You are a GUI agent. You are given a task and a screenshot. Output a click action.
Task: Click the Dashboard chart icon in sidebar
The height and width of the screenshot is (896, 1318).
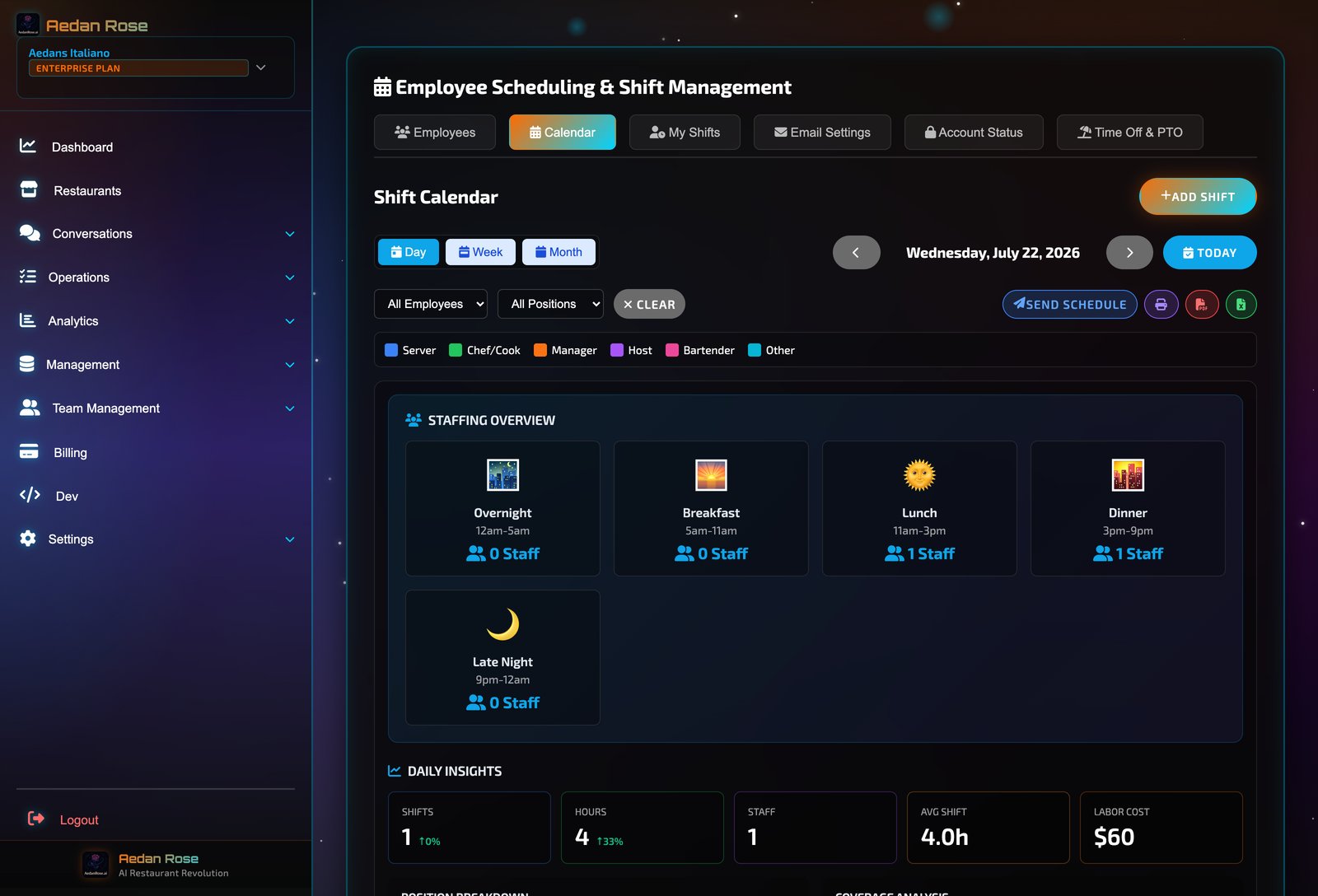pos(28,146)
